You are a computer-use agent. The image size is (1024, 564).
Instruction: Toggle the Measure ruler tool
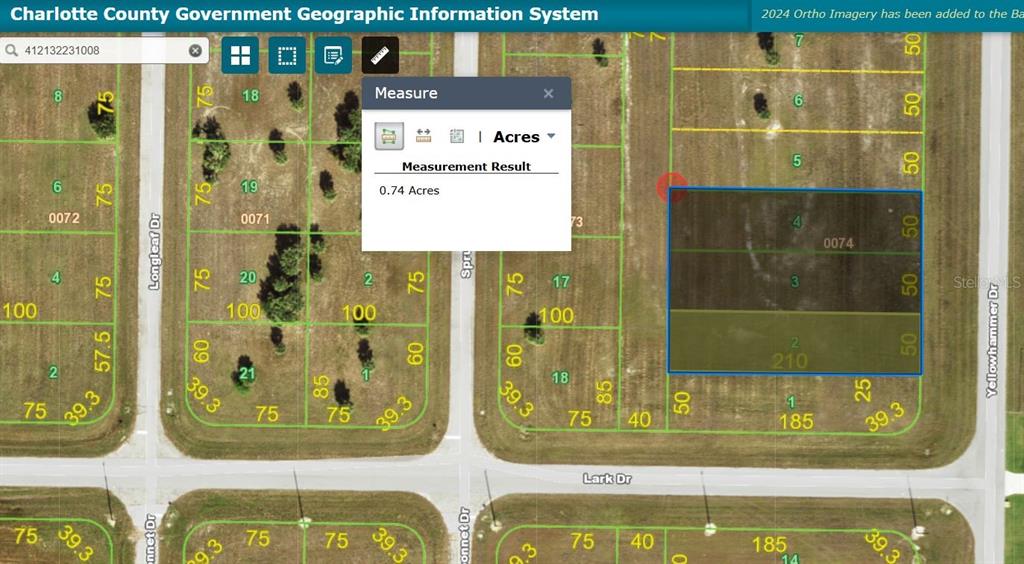tap(380, 56)
